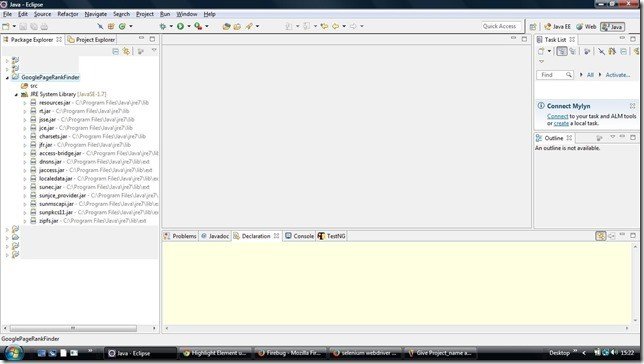
Task: Click the green Run button
Action: pyautogui.click(x=180, y=26)
